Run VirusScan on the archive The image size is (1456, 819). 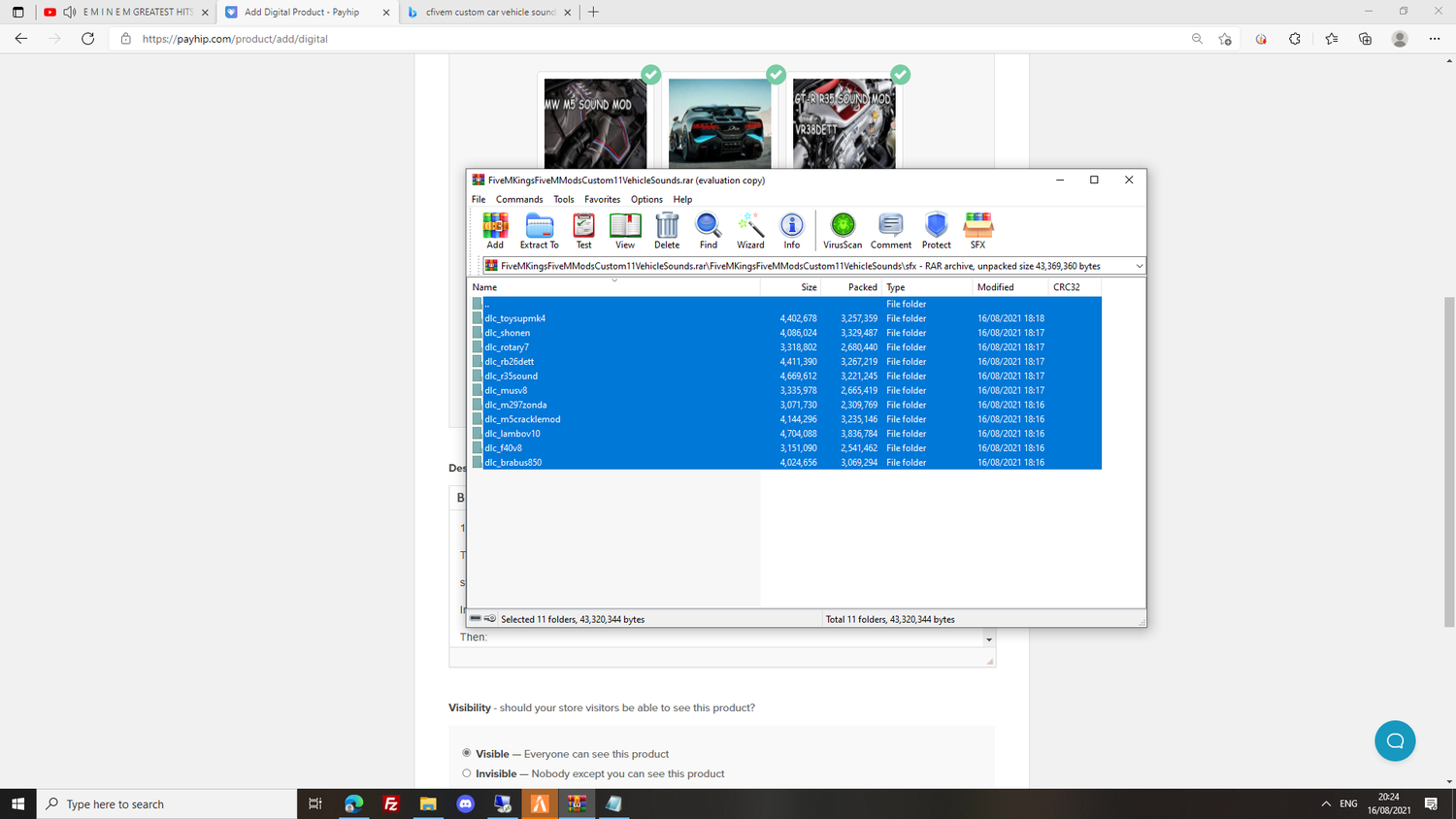(843, 231)
